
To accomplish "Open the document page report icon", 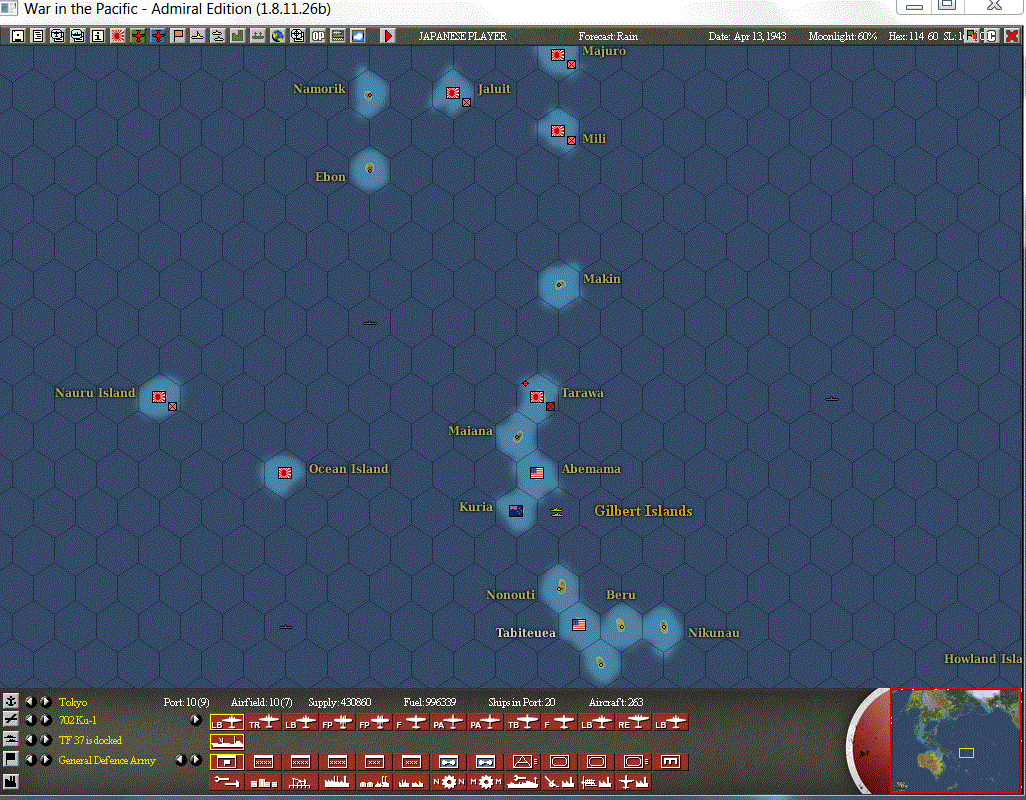I will tap(38, 36).
